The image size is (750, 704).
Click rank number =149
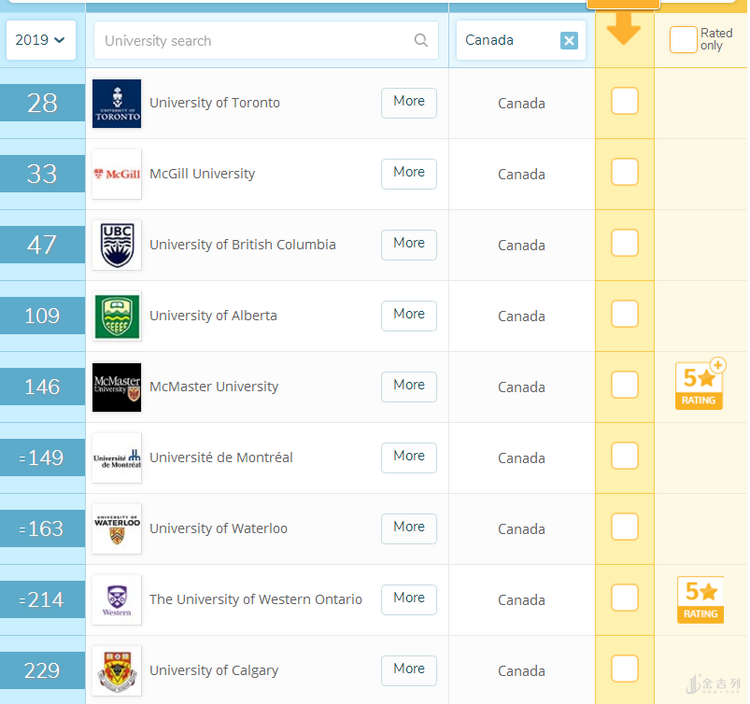click(42, 458)
